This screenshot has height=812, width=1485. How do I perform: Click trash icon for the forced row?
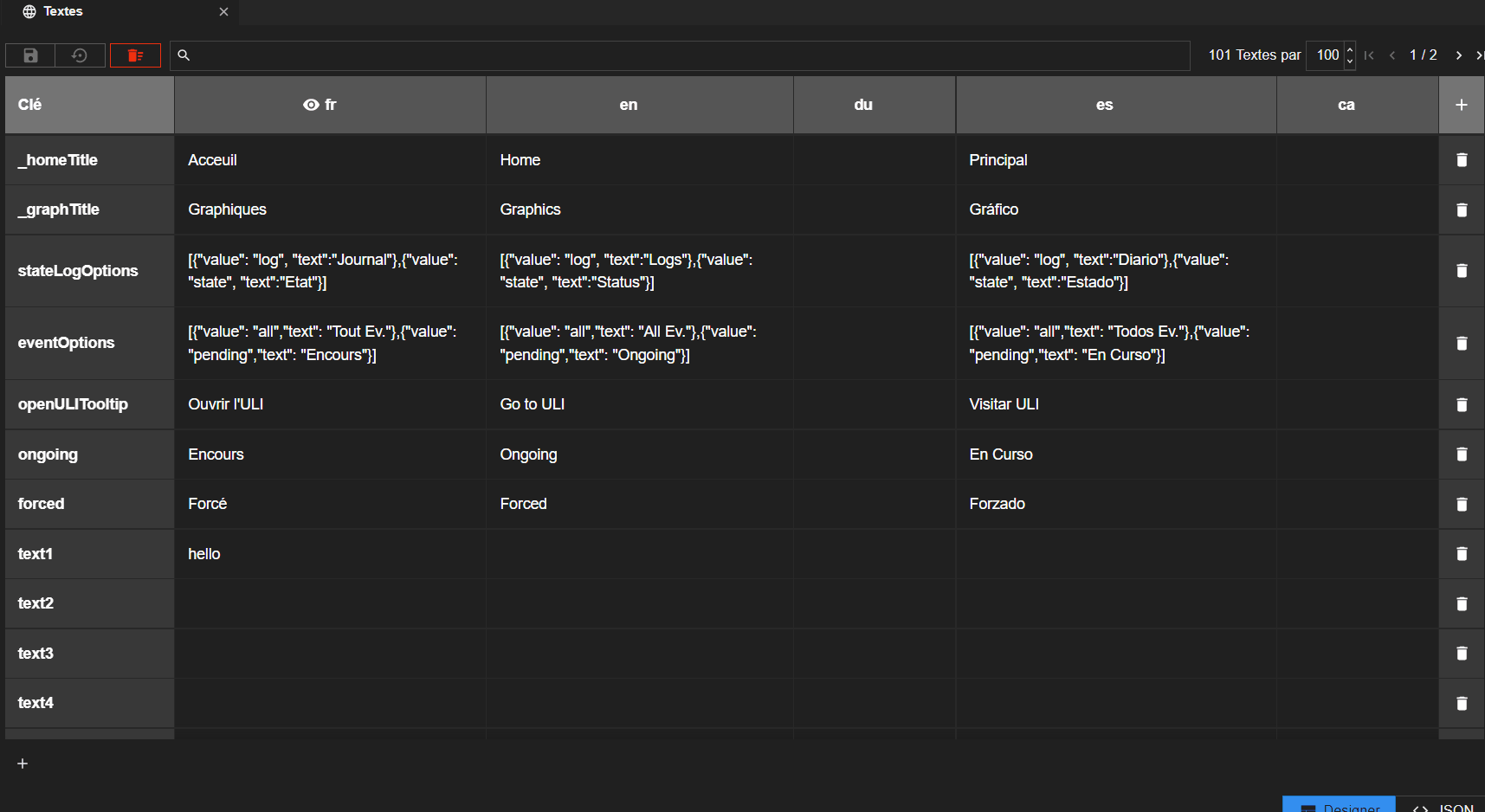(x=1462, y=504)
